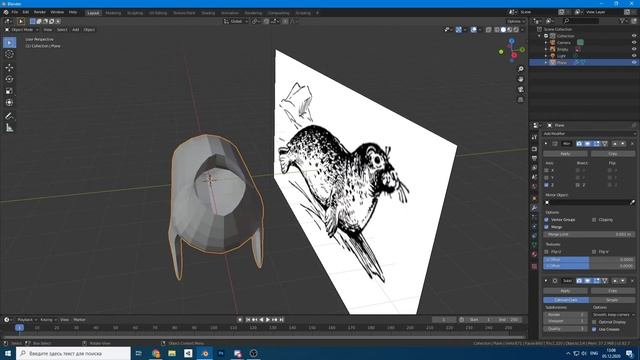Collapse the Subdivision modifier panel
Image resolution: width=640 pixels, height=360 pixels.
546,281
